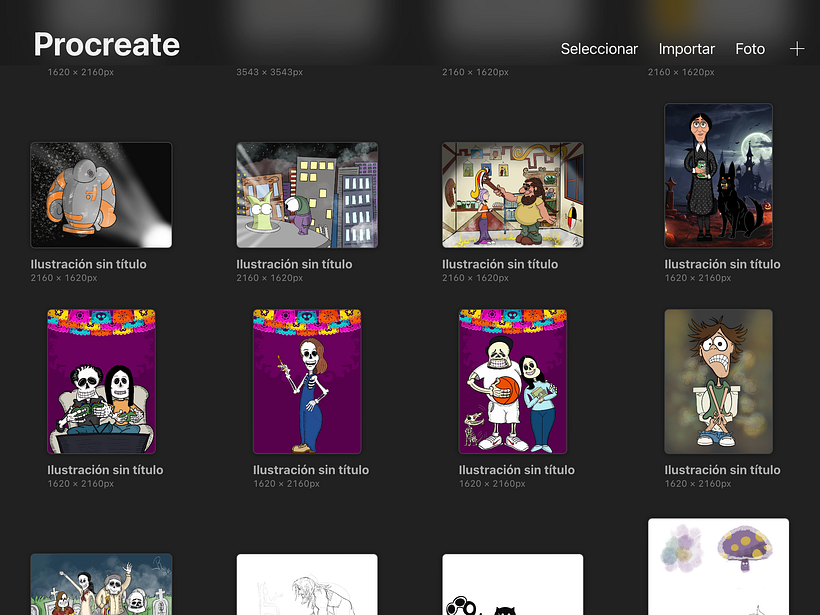Open the skeleton couple holding basketball artwork

click(x=512, y=381)
